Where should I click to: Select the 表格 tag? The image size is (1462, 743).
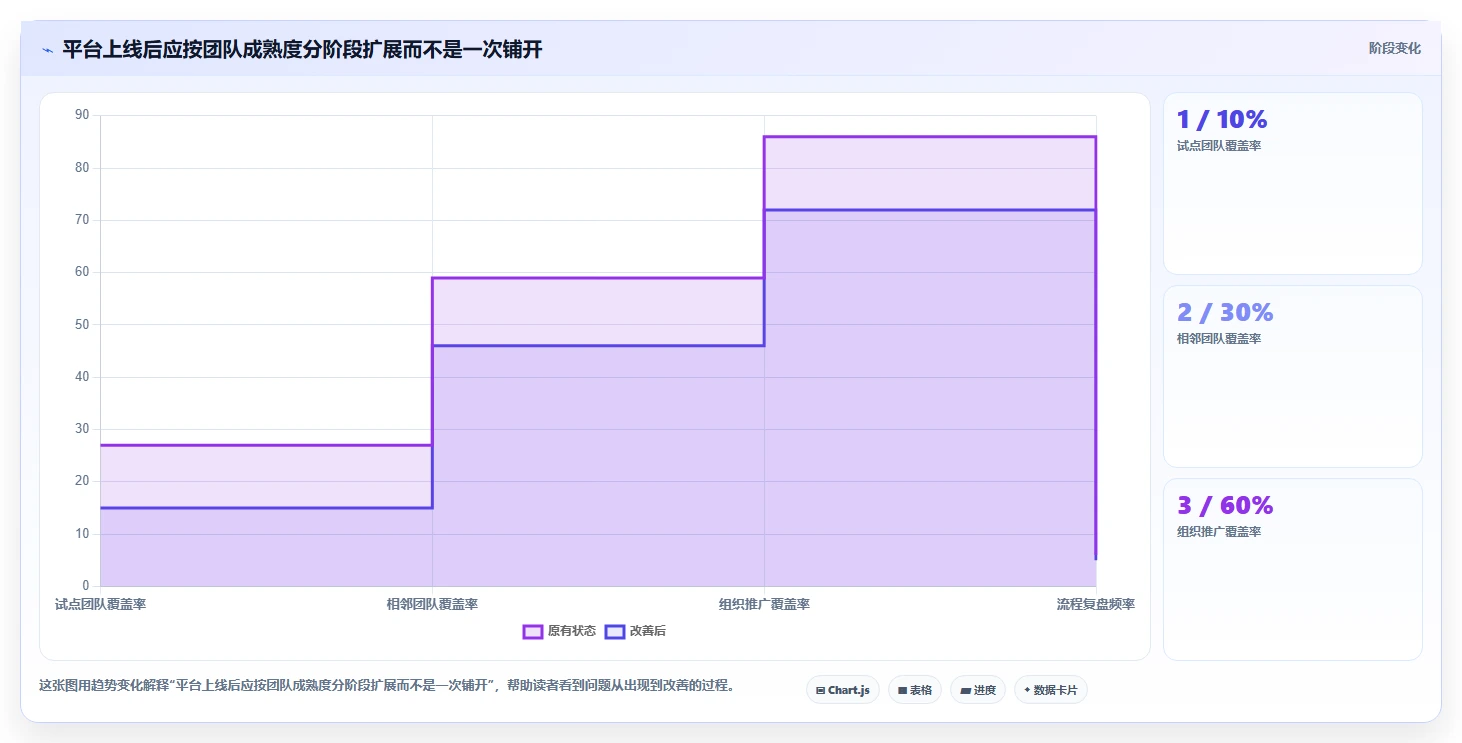click(x=915, y=690)
